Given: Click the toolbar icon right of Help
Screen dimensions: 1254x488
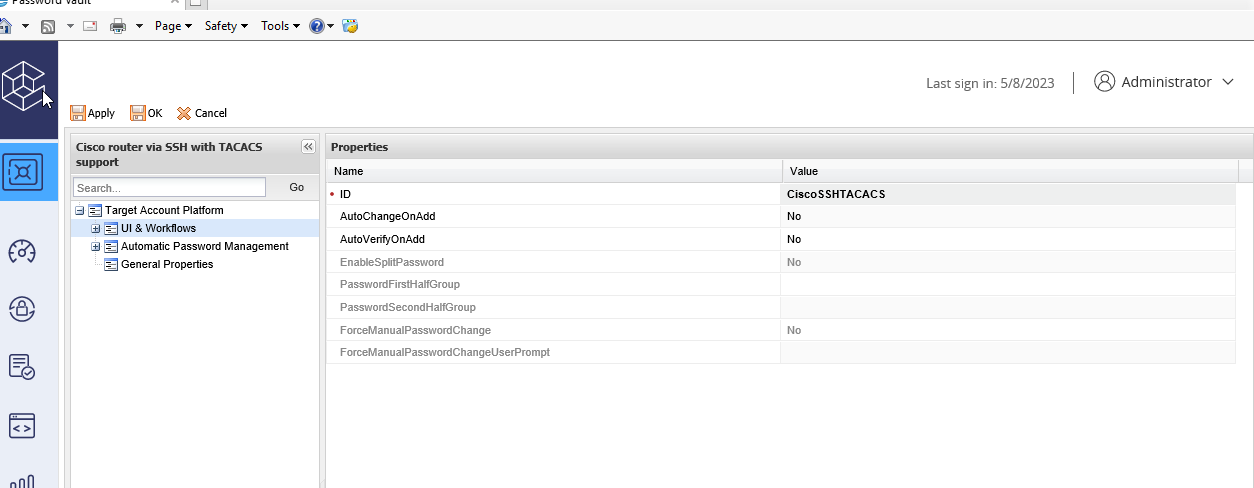Looking at the screenshot, I should [350, 26].
